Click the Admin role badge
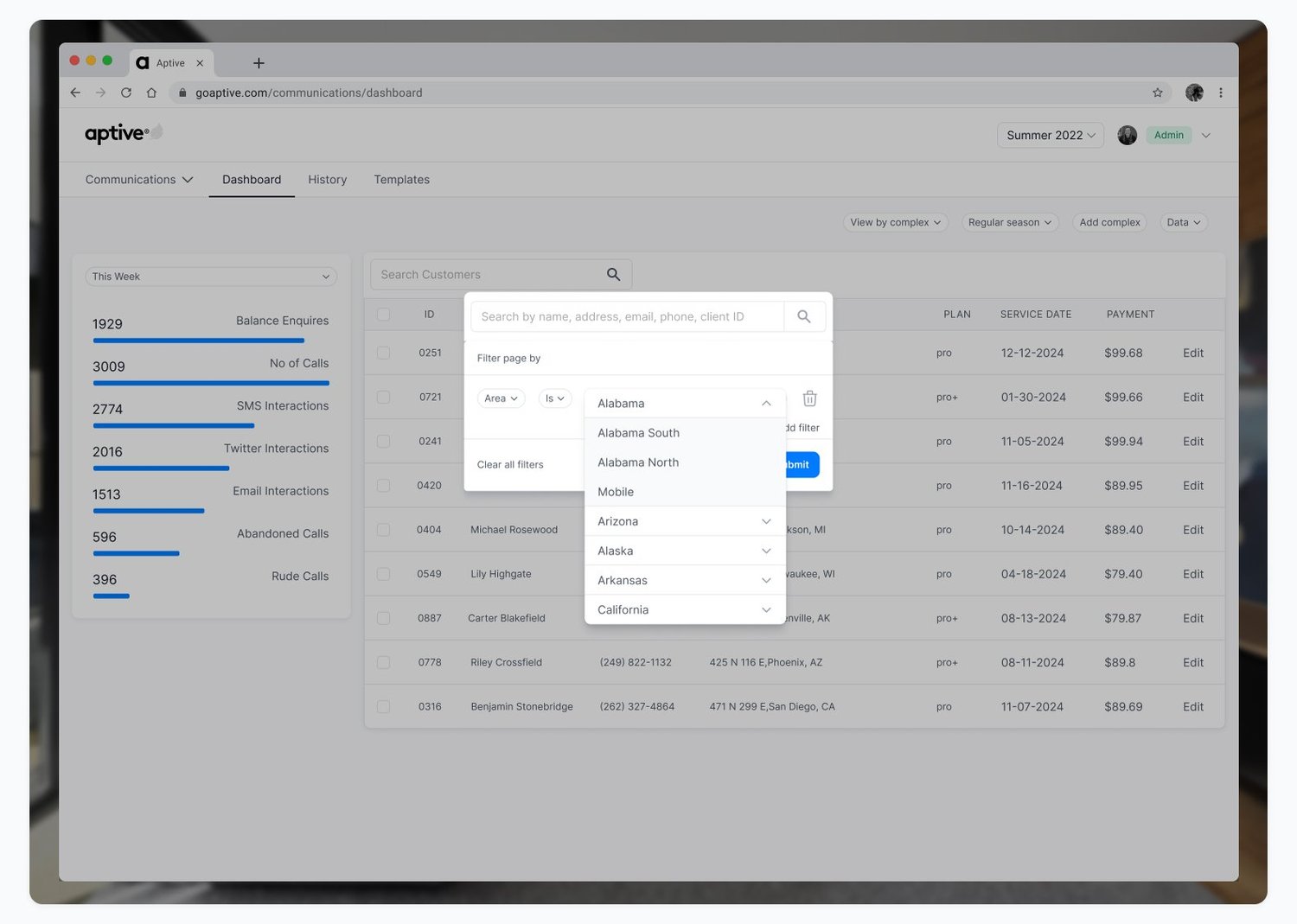The image size is (1297, 924). pyautogui.click(x=1169, y=135)
